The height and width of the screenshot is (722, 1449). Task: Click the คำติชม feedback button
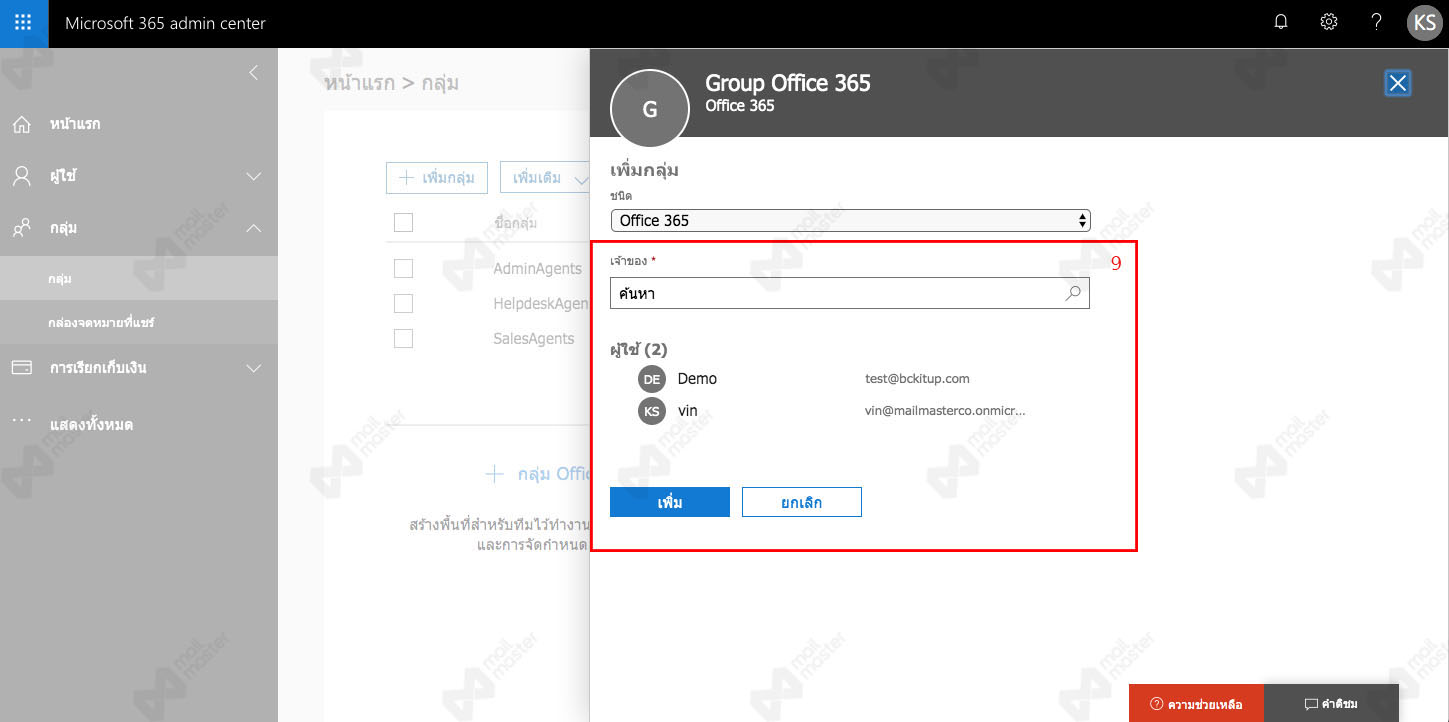1331,703
